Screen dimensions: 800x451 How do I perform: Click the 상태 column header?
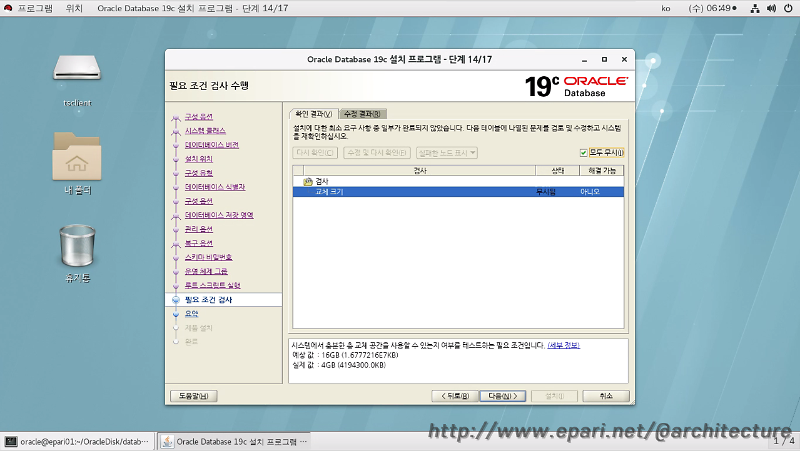click(558, 170)
